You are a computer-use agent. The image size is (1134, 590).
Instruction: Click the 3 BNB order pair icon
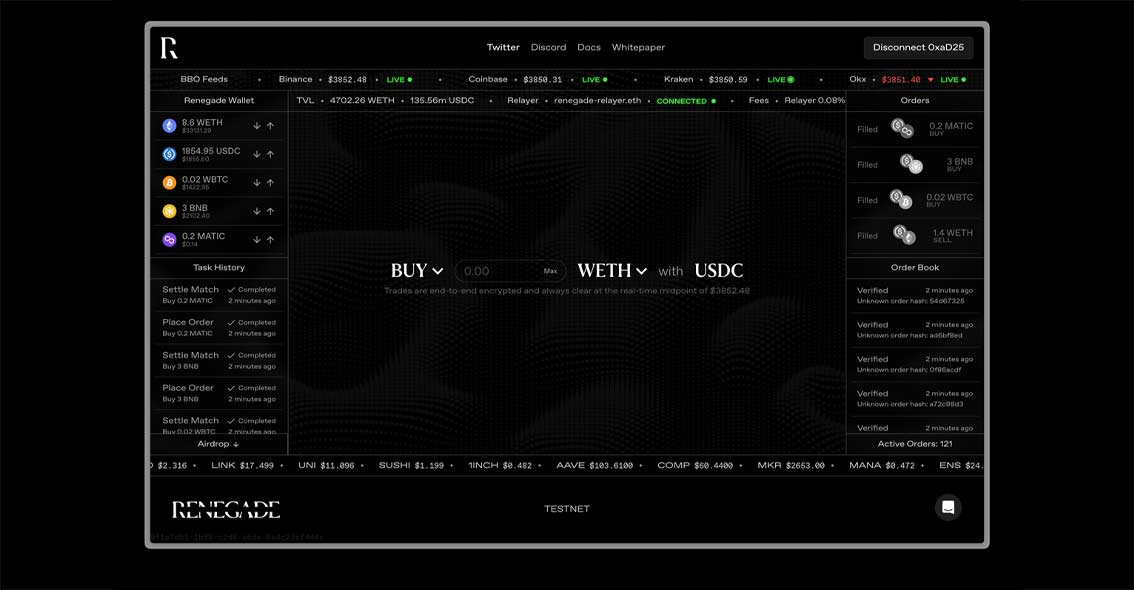(911, 164)
